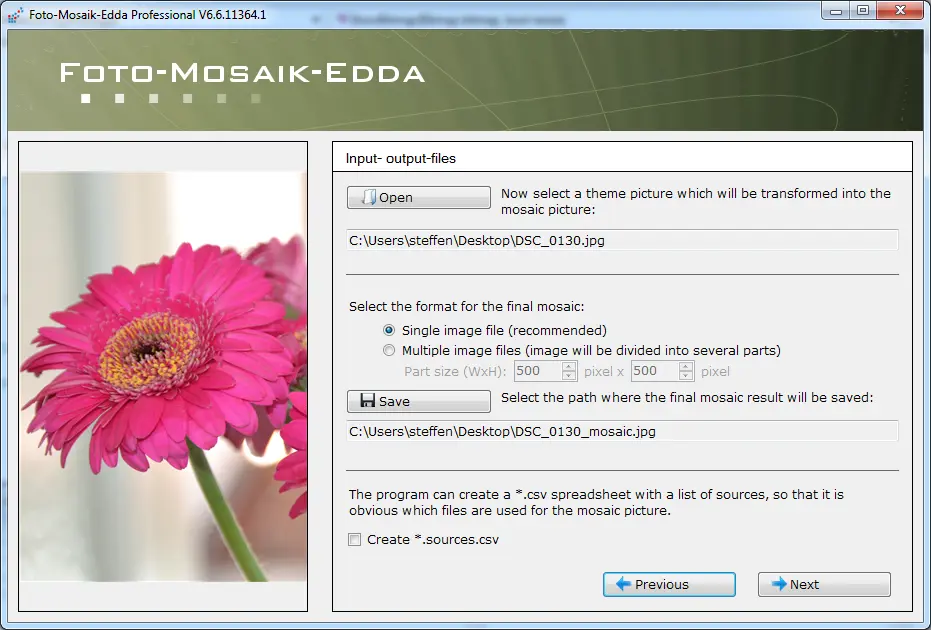Increase part width with up arrow
Screen dimensions: 931x630
(569, 366)
